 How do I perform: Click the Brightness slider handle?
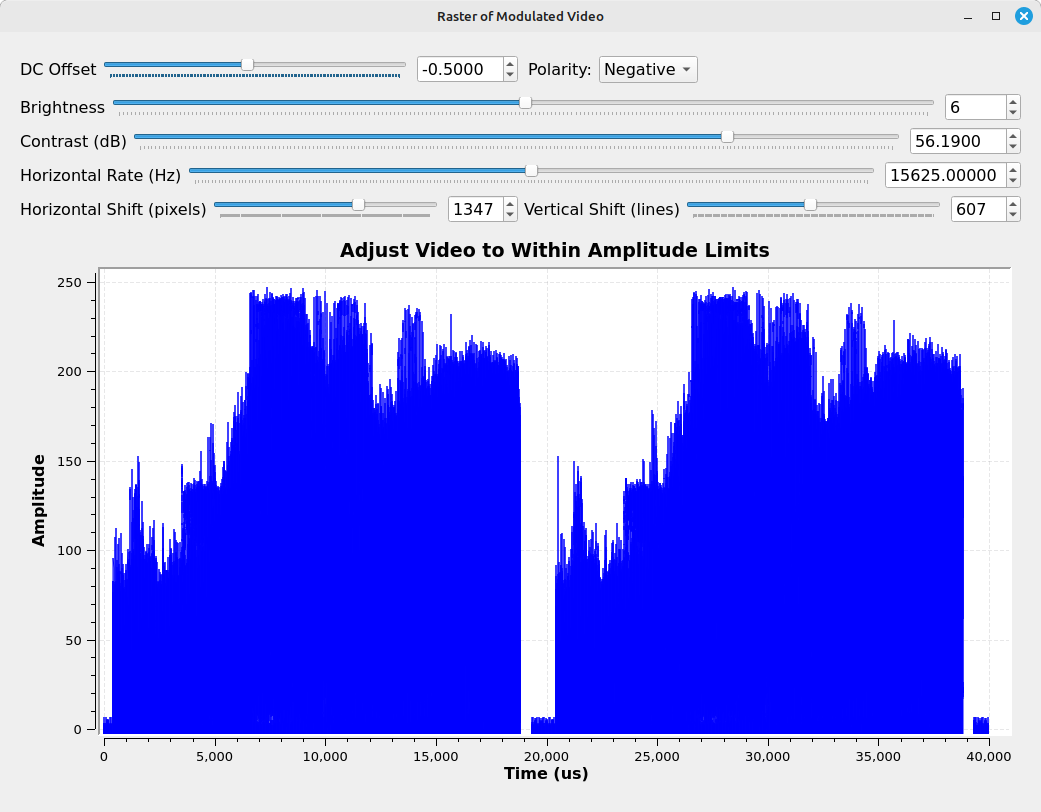[525, 102]
